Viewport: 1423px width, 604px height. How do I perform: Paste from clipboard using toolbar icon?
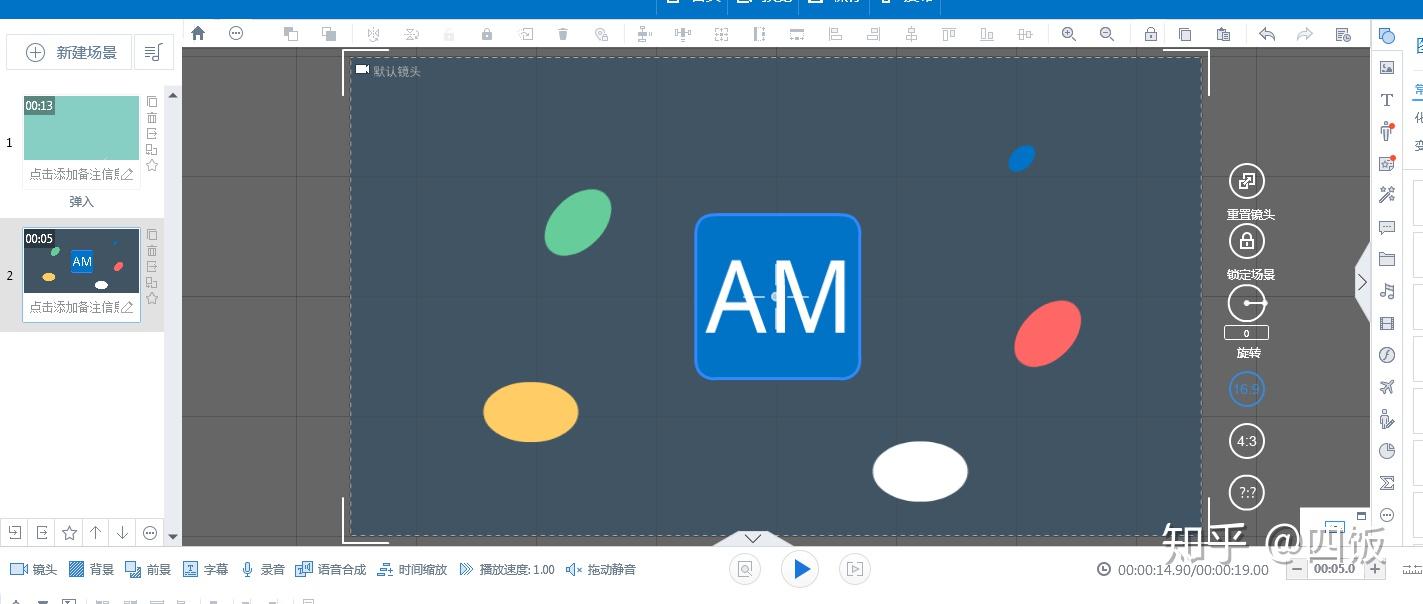click(1225, 34)
